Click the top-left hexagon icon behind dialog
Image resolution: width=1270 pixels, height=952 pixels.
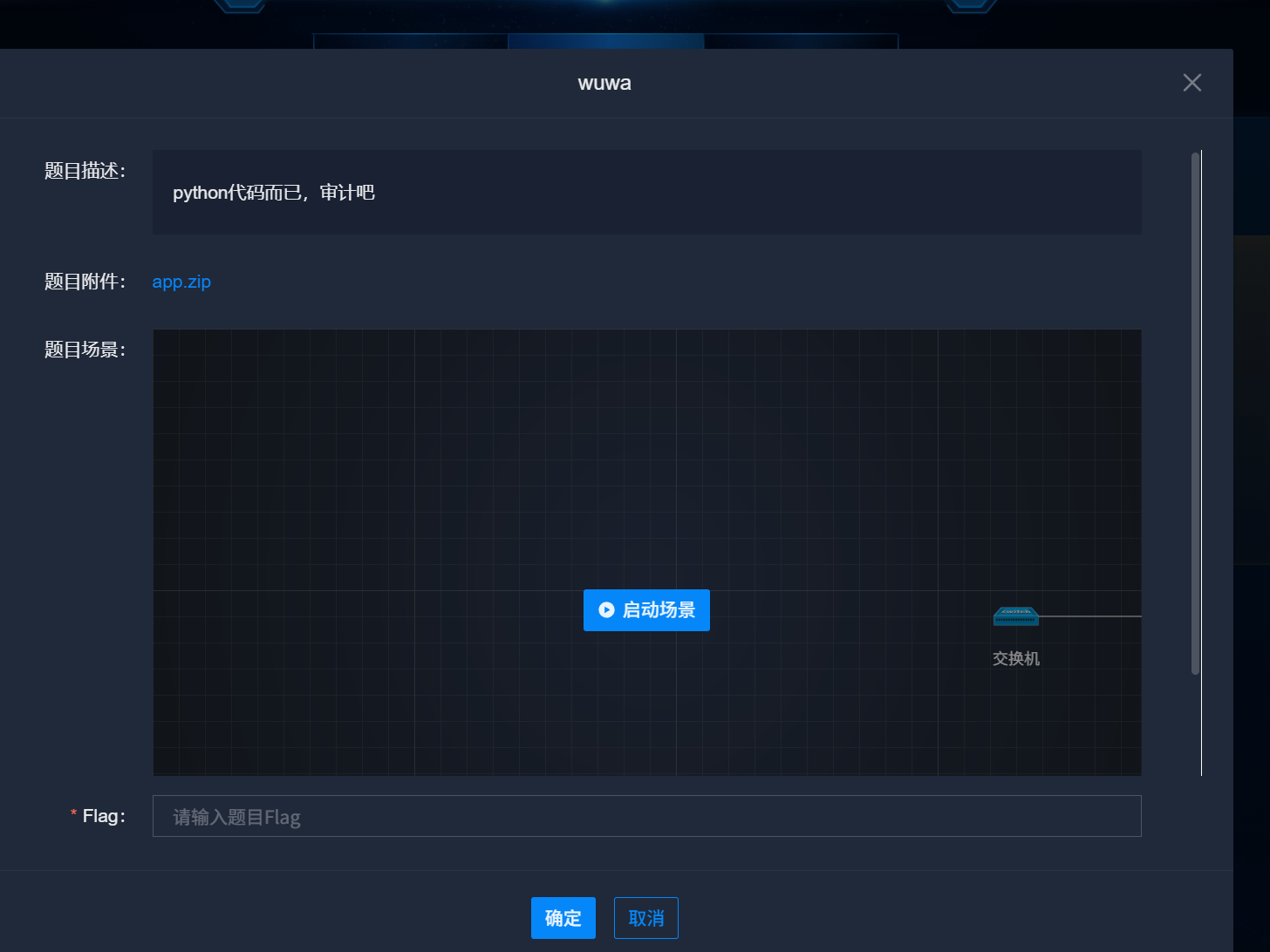[239, 5]
